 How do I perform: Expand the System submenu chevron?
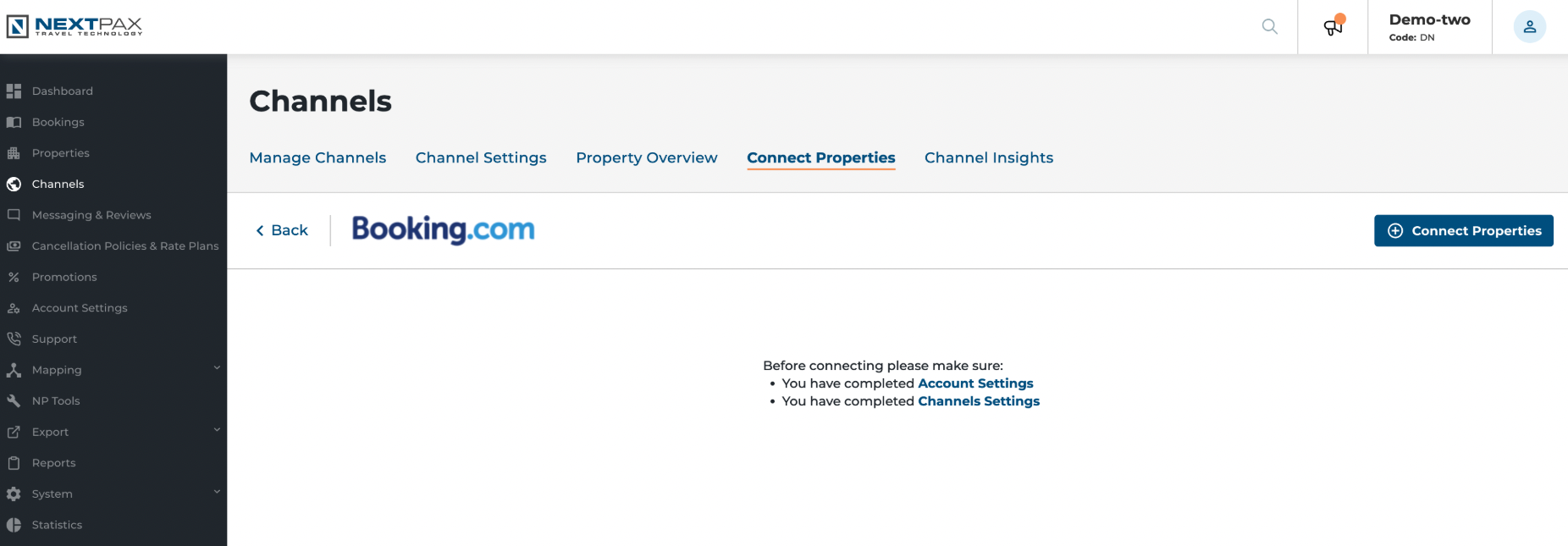217,491
